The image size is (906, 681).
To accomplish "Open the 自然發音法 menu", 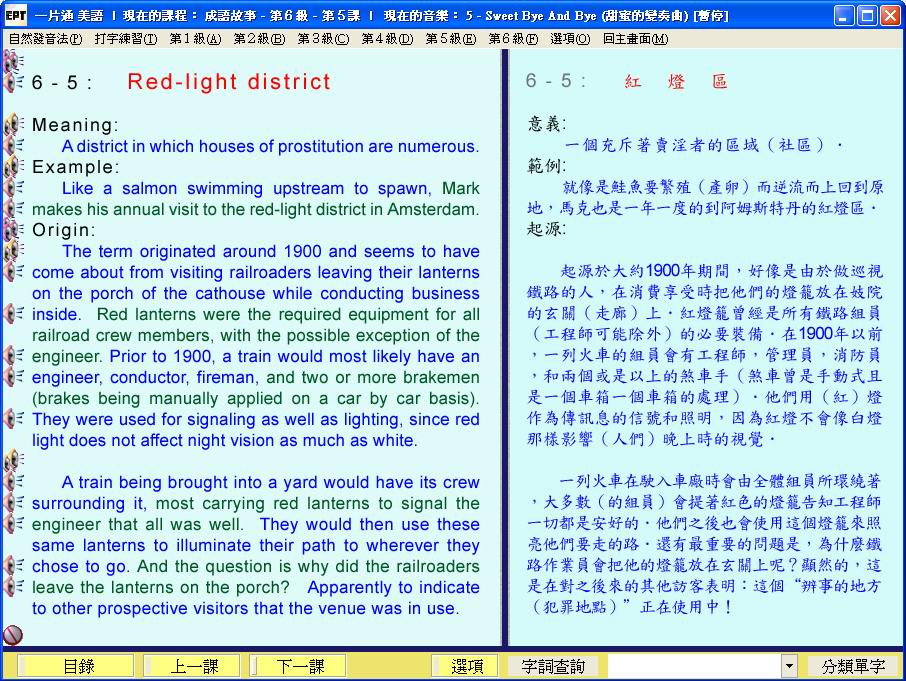I will pyautogui.click(x=45, y=39).
